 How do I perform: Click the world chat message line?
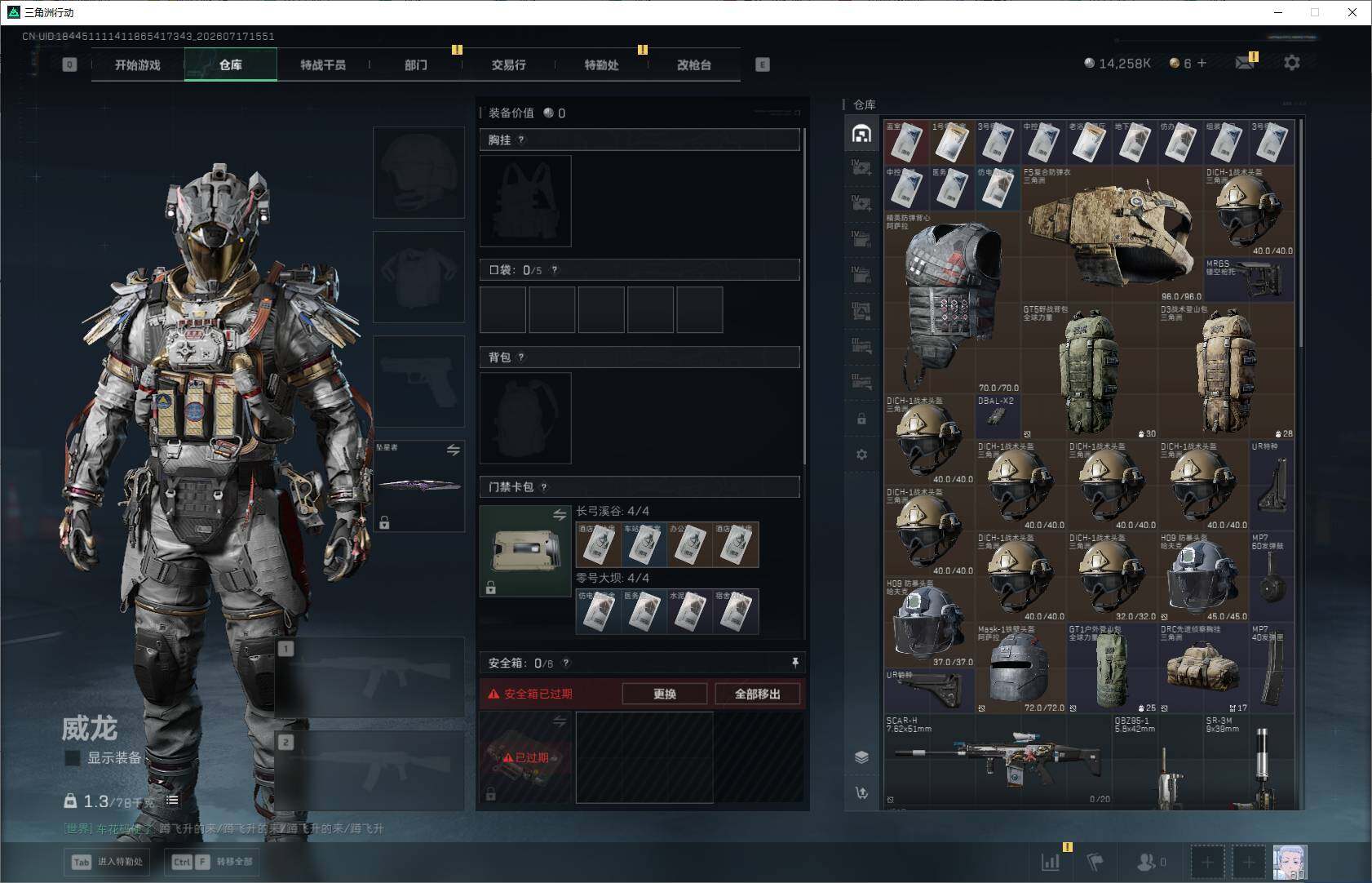(224, 828)
